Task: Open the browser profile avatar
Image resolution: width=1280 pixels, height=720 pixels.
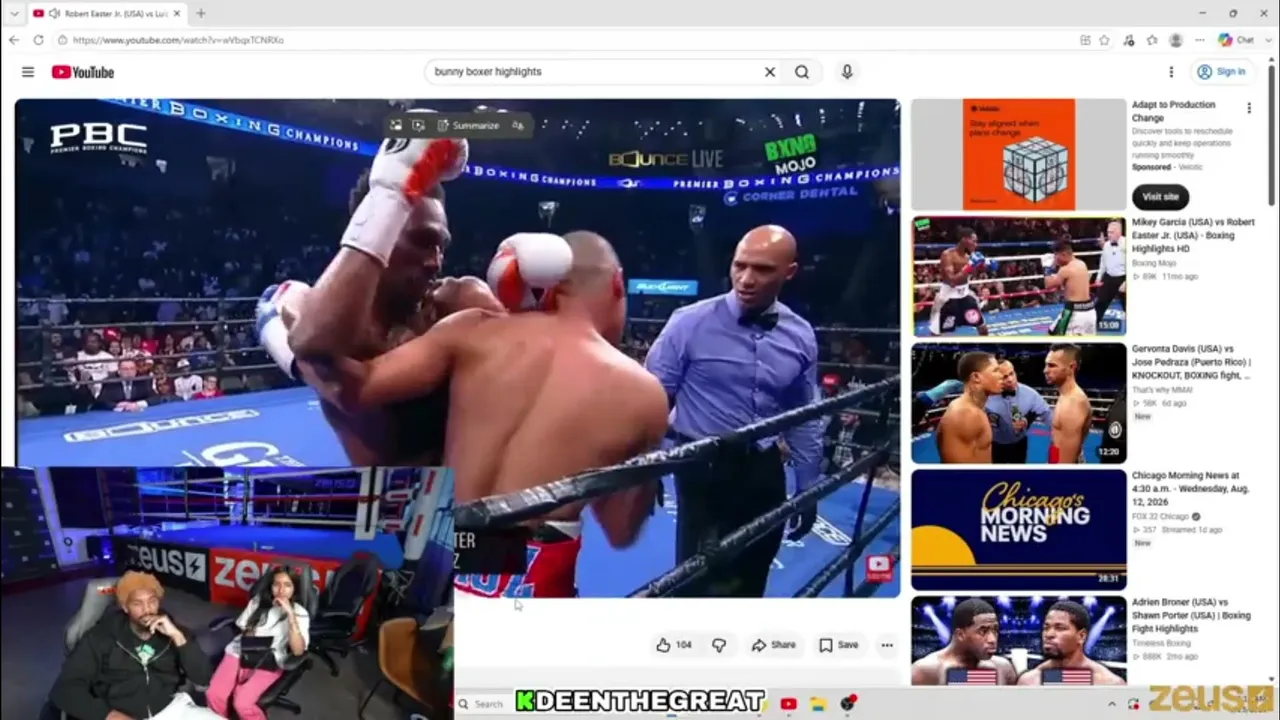Action: (1176, 40)
